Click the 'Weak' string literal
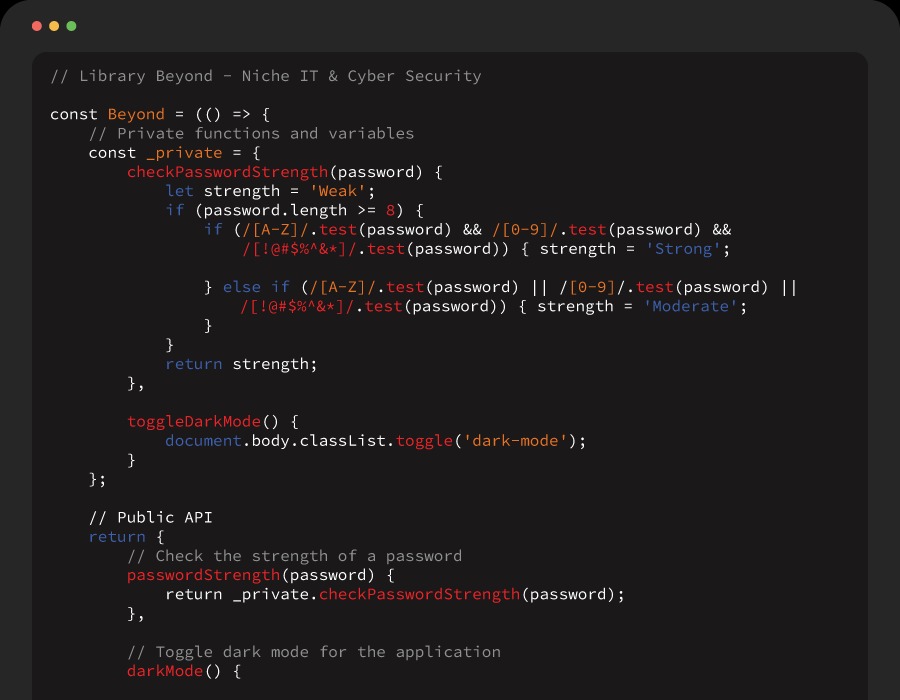Image resolution: width=900 pixels, height=700 pixels. (x=338, y=191)
